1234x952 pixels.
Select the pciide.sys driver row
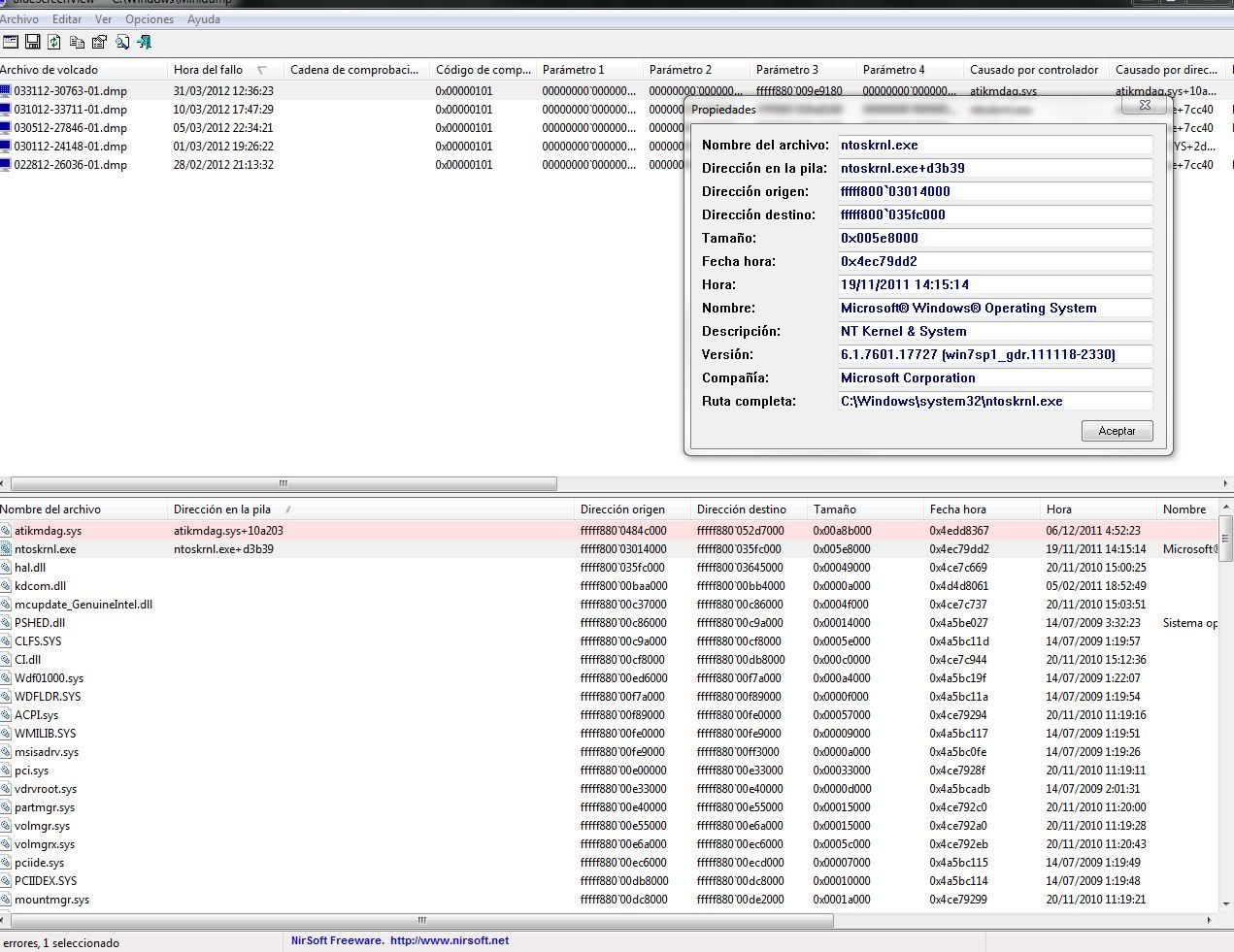tap(609, 863)
